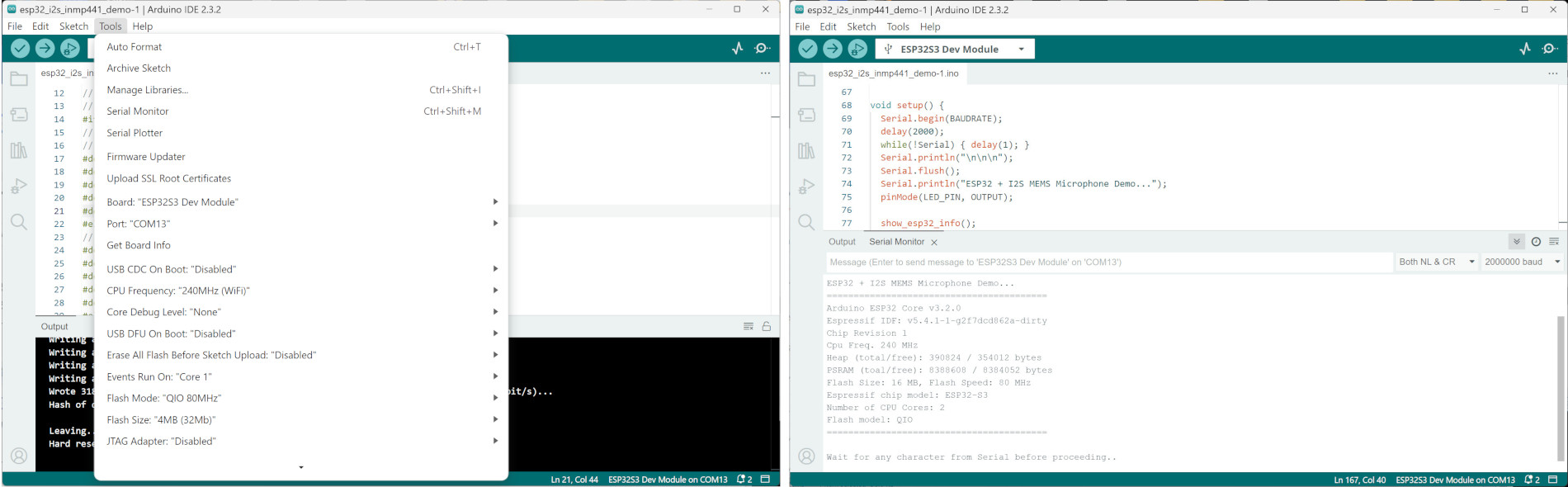Expand USB DFU On Boot submenu
This screenshot has height=487, width=1568.
301,333
